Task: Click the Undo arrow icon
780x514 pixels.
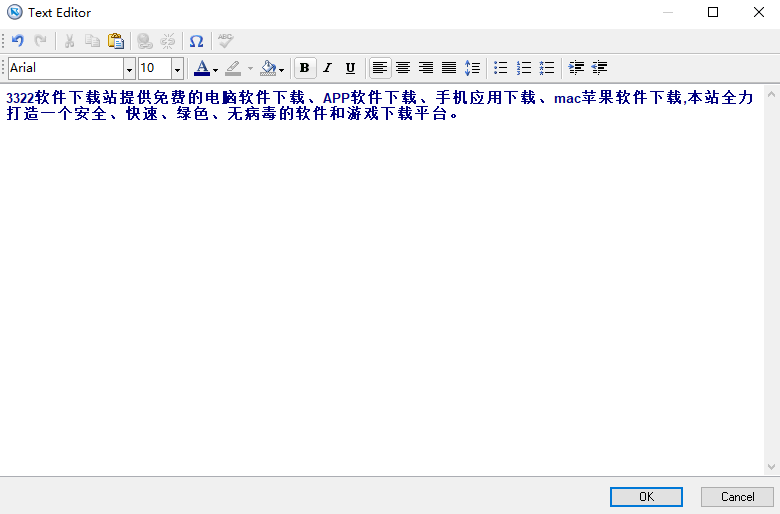Action: coord(17,41)
